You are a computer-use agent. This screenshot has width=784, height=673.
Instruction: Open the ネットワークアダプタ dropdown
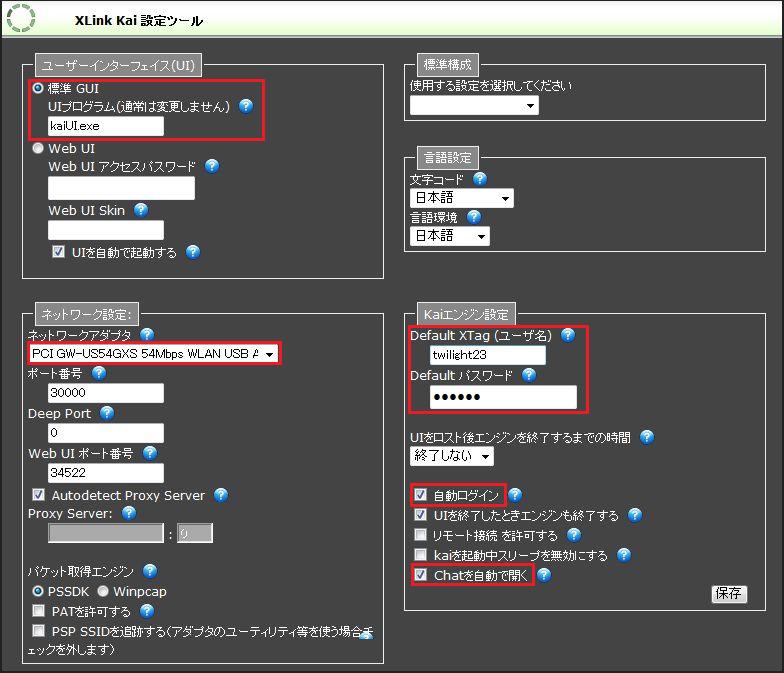(x=154, y=354)
